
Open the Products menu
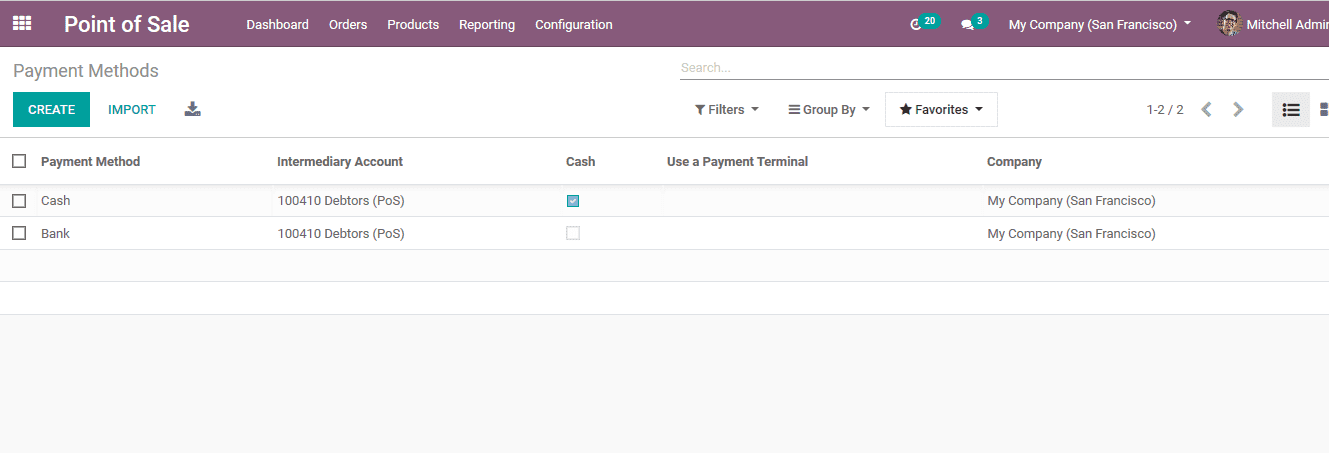click(413, 24)
